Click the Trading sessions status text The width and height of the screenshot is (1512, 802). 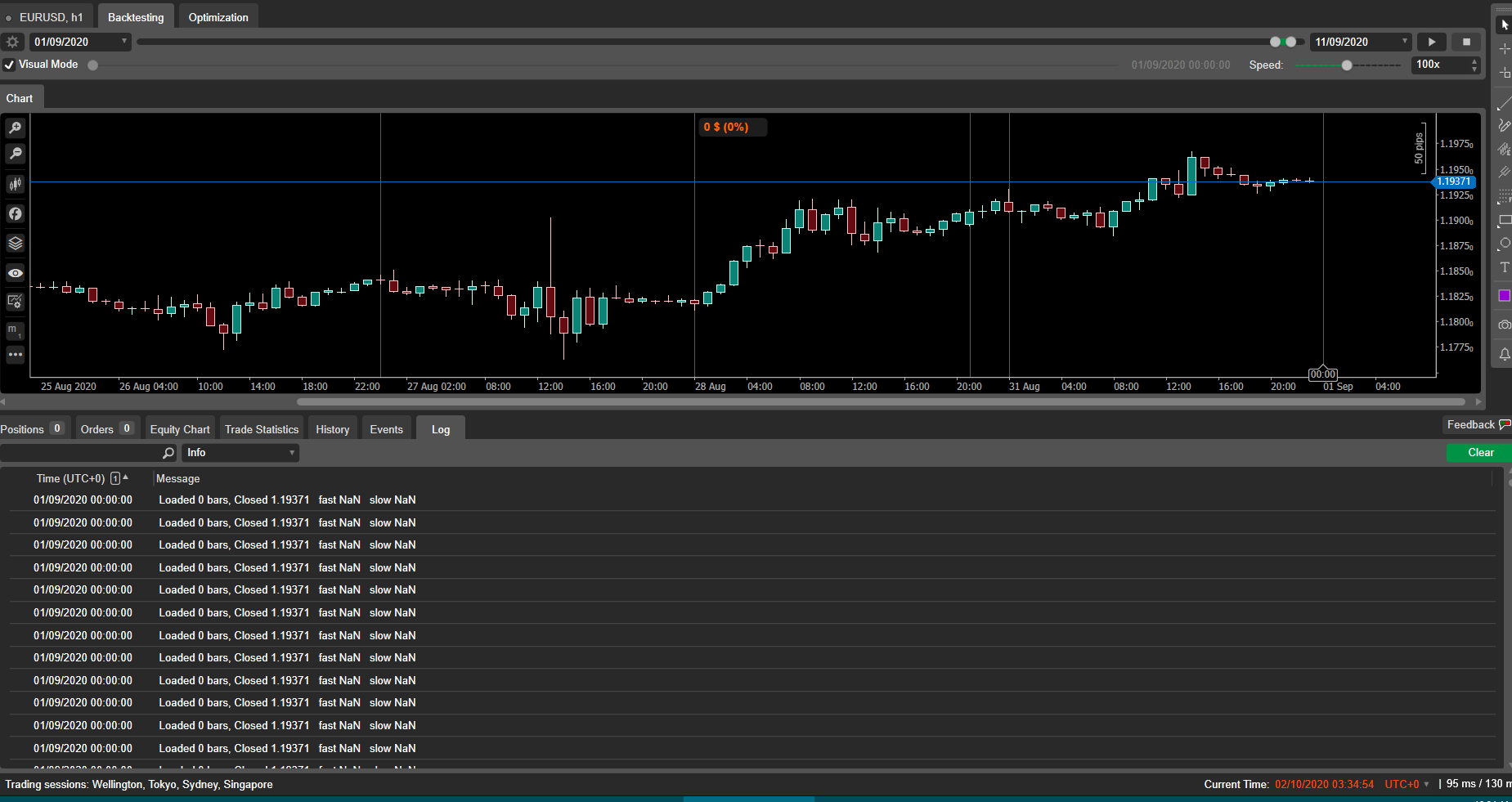pos(139,784)
